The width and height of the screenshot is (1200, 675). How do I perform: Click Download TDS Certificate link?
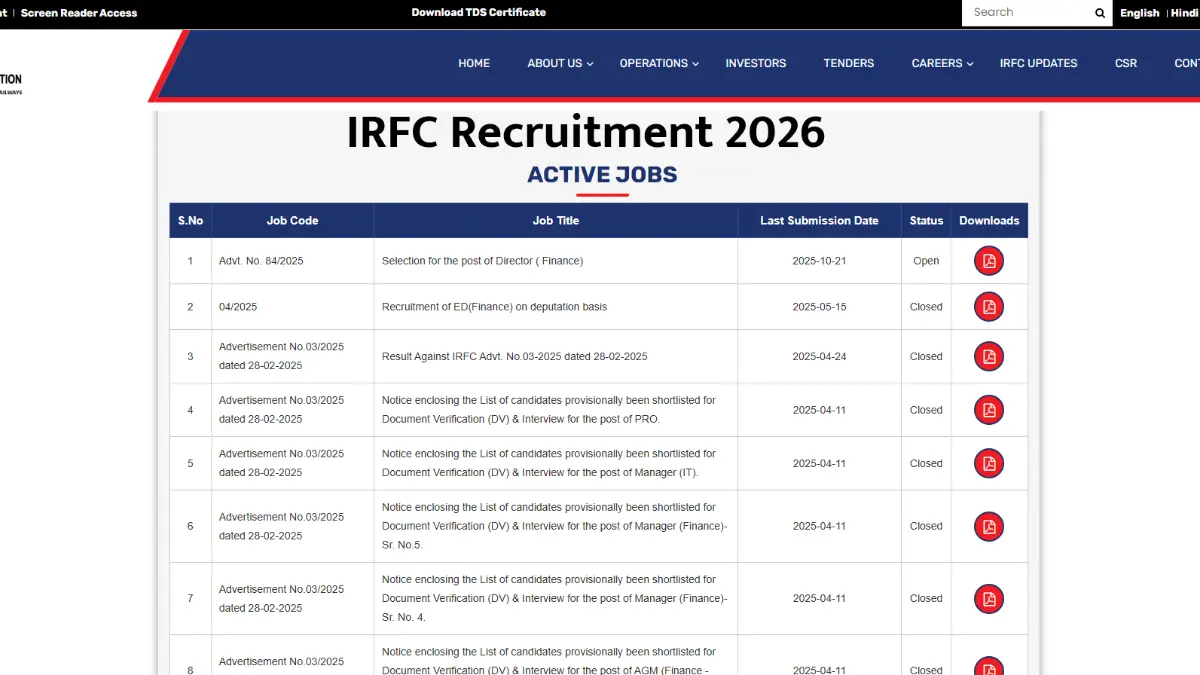[478, 12]
